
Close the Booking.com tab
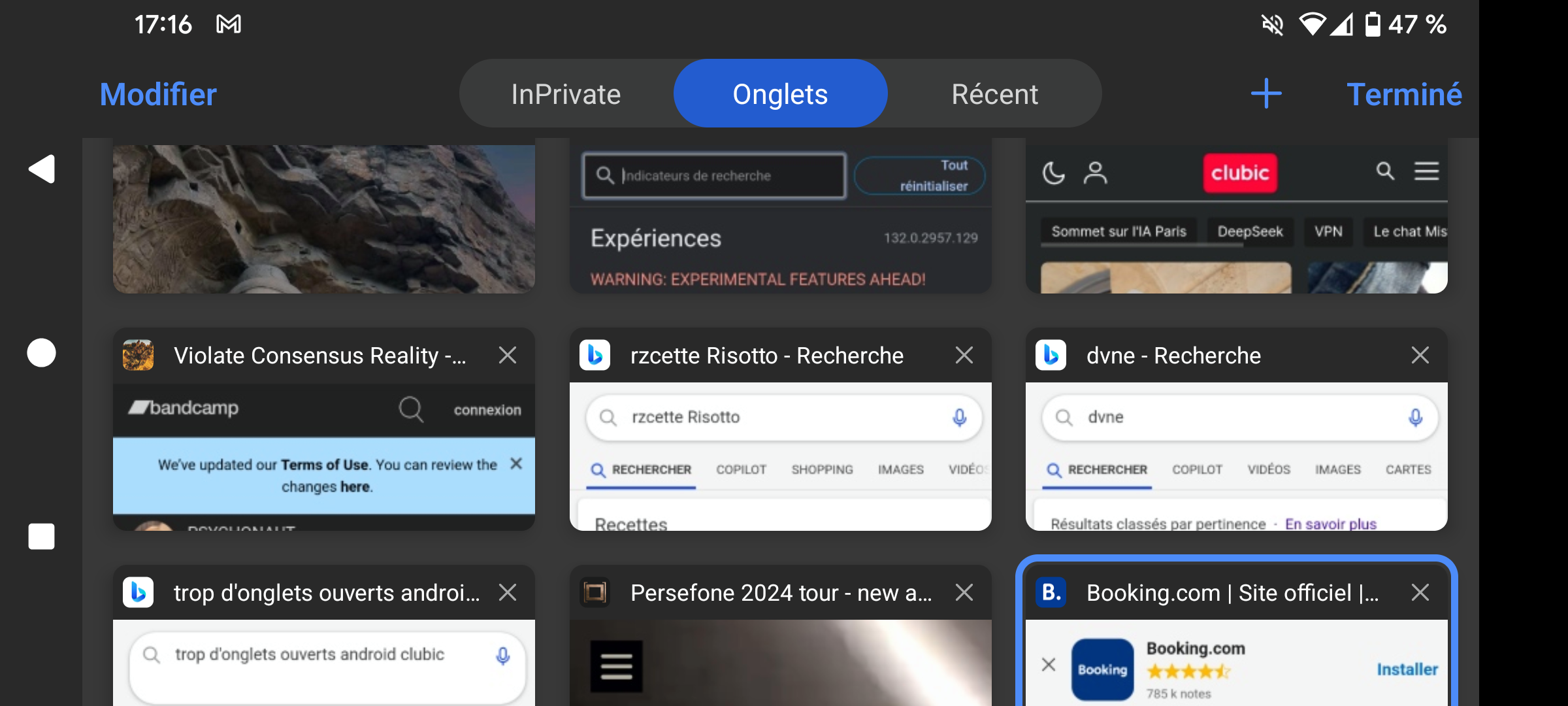coord(1420,592)
